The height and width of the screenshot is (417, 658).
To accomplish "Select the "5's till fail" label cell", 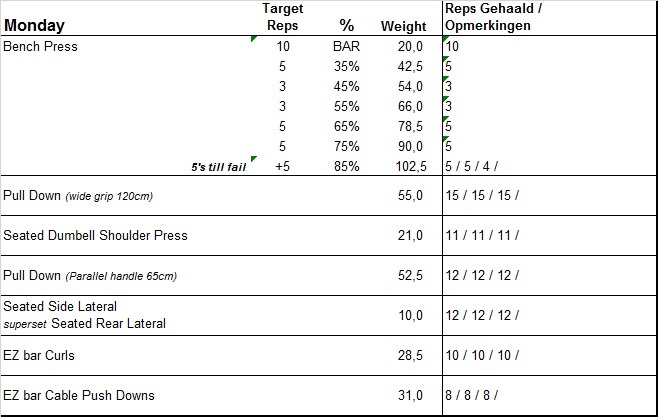I will coord(218,167).
